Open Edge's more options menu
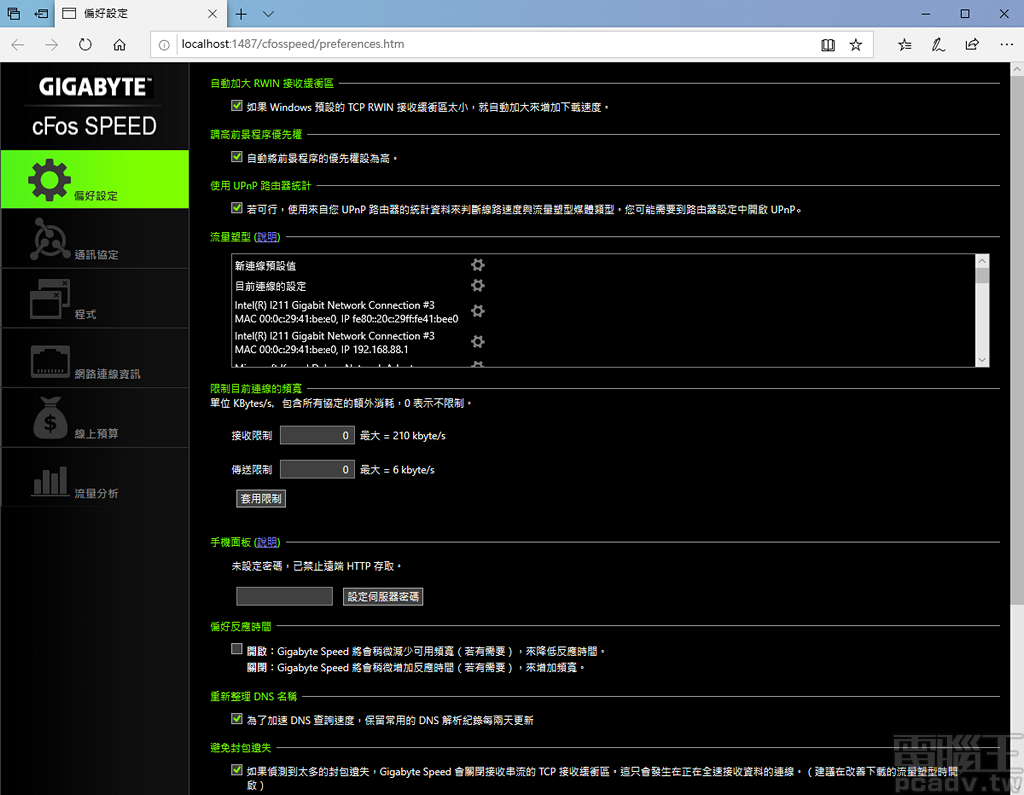 [1006, 44]
